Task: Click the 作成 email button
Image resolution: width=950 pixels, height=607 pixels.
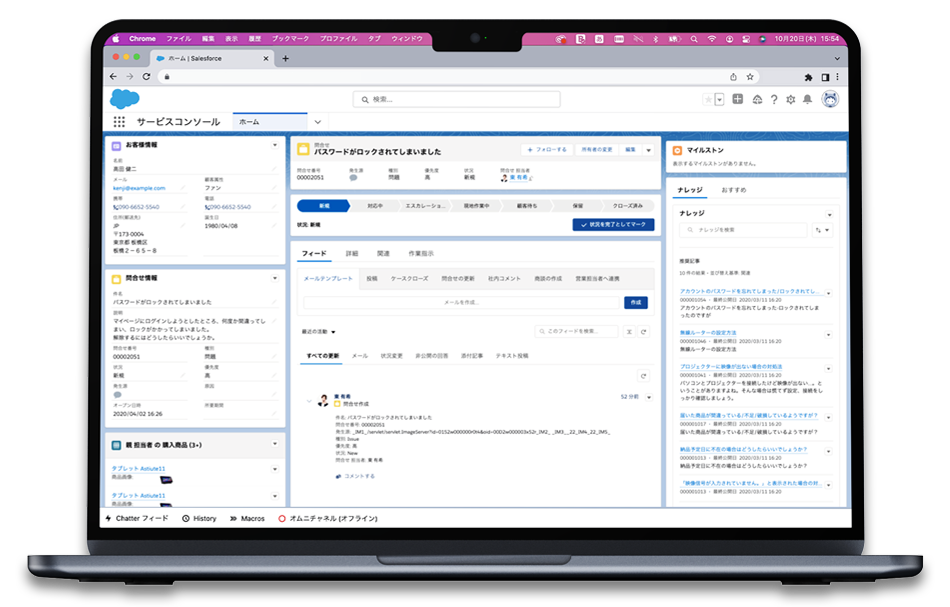Action: tap(636, 302)
